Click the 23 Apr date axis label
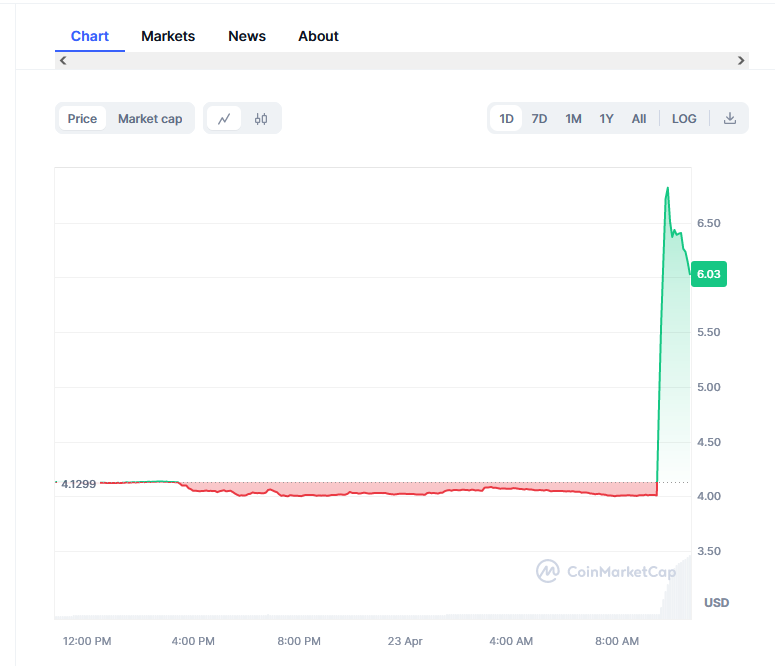Viewport: 775px width, 666px height. (405, 641)
